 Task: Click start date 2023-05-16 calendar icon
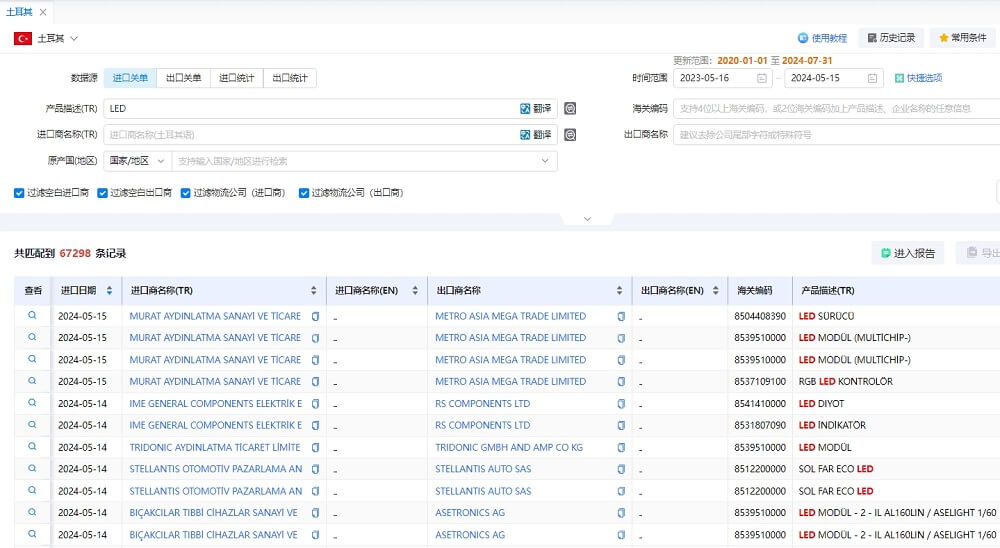[x=761, y=78]
